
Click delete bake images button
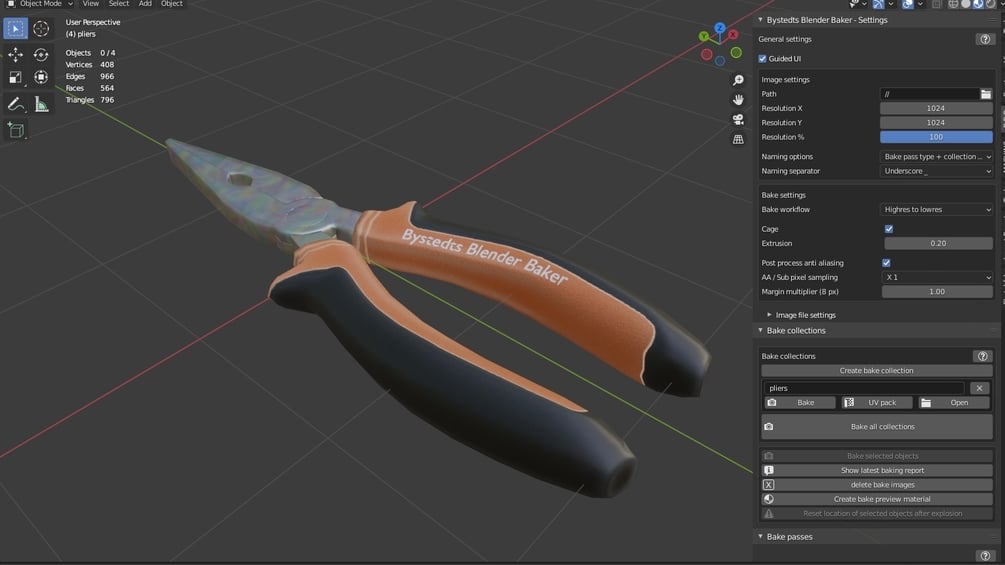tap(876, 485)
